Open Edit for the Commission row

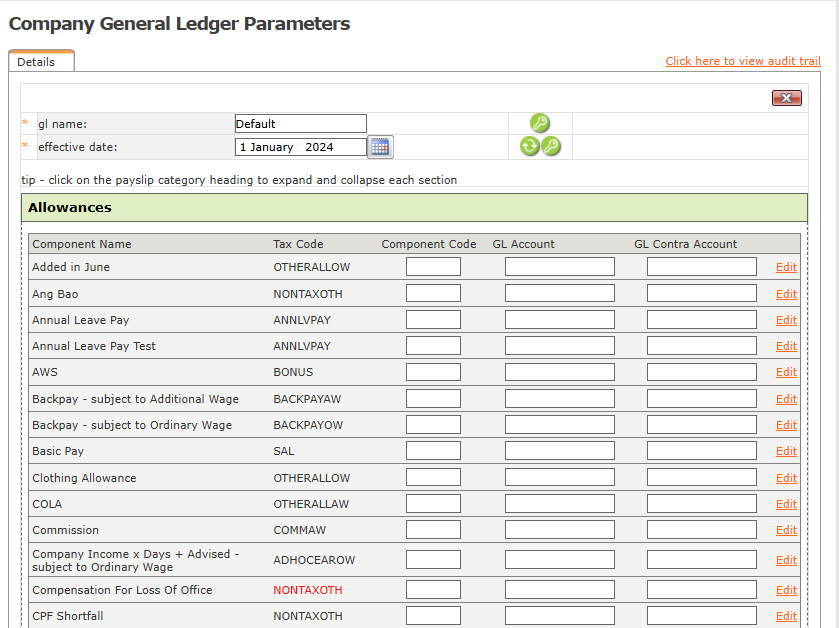[786, 530]
